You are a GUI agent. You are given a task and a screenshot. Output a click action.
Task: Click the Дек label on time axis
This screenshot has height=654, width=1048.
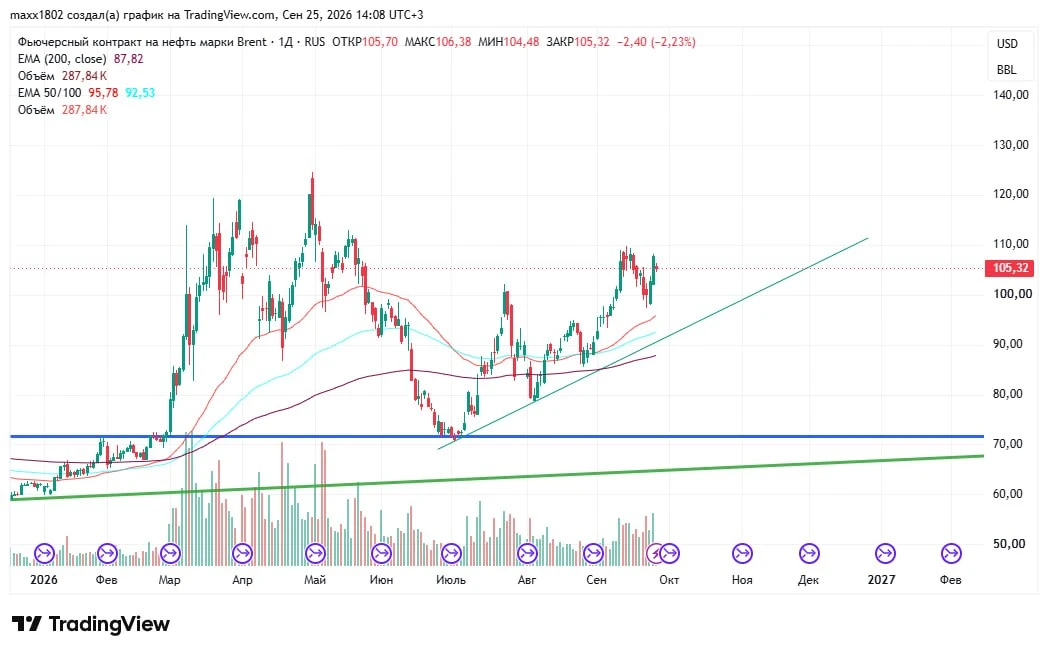tap(808, 580)
